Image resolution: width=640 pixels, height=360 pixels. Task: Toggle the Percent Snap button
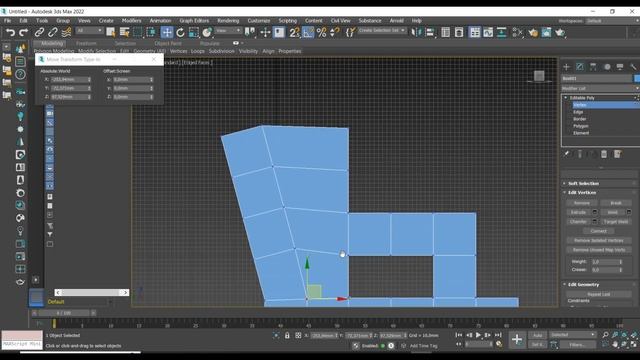click(322, 32)
